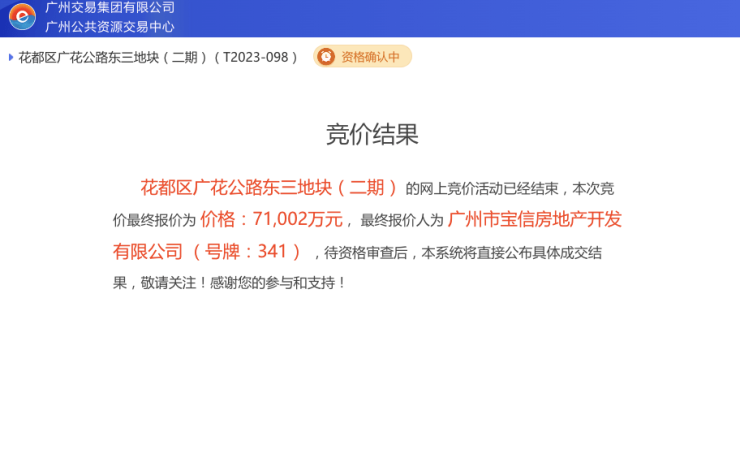The width and height of the screenshot is (740, 475).
Task: Click the bidder number 号牌:341
Action: (248, 251)
